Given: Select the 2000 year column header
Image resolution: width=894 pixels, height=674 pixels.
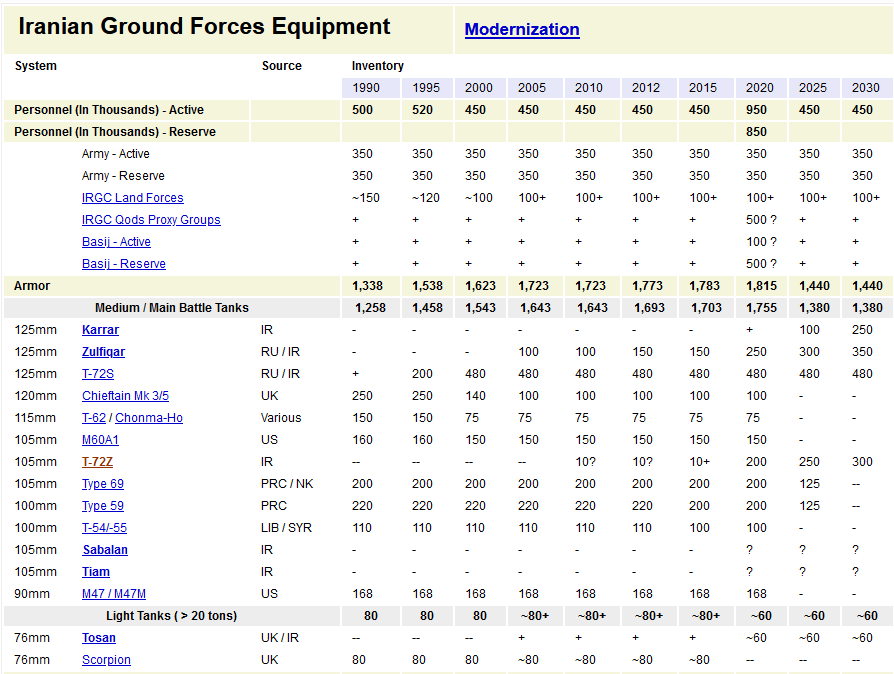Looking at the screenshot, I should click(x=480, y=88).
